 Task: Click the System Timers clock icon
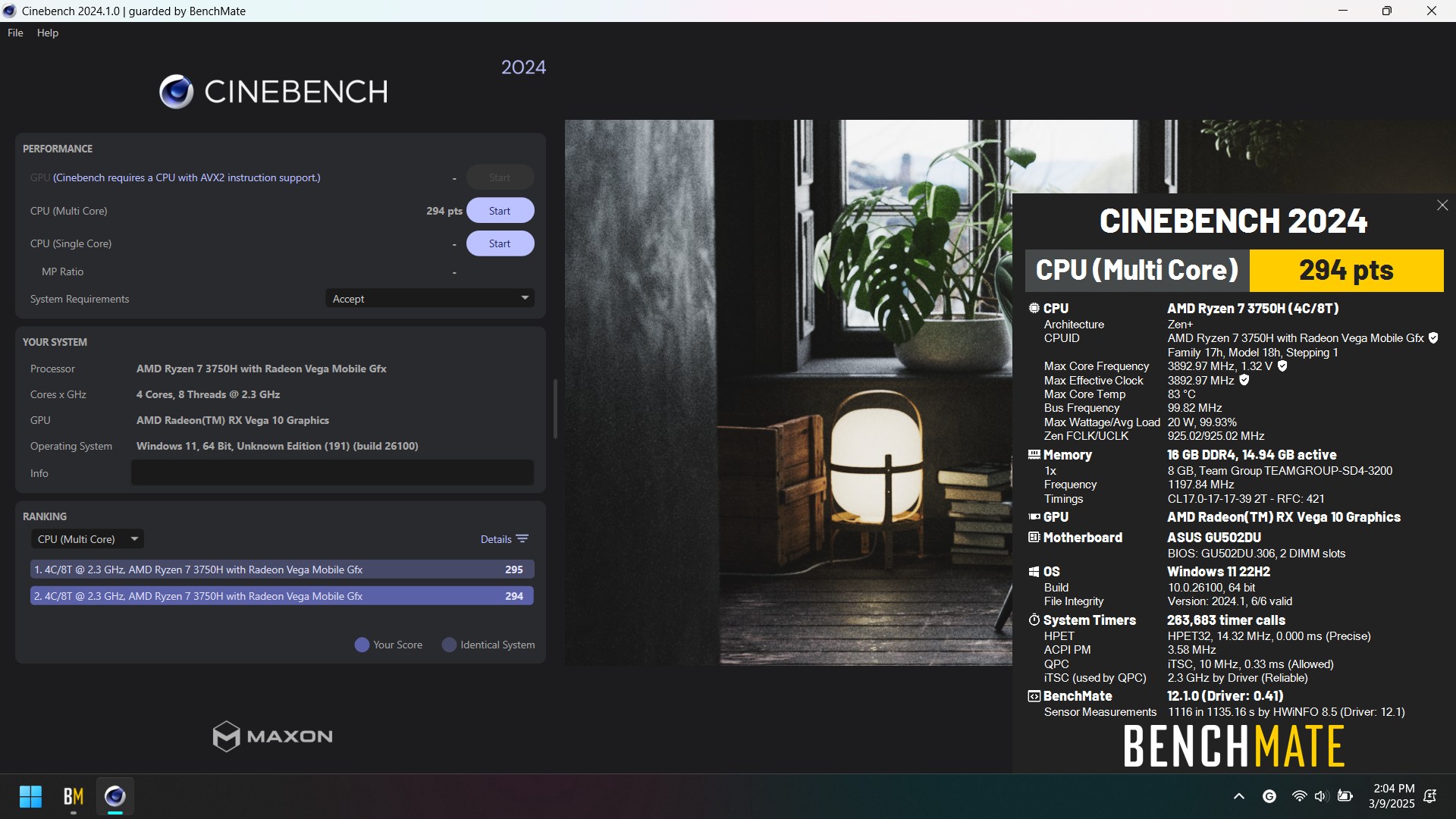(x=1034, y=620)
